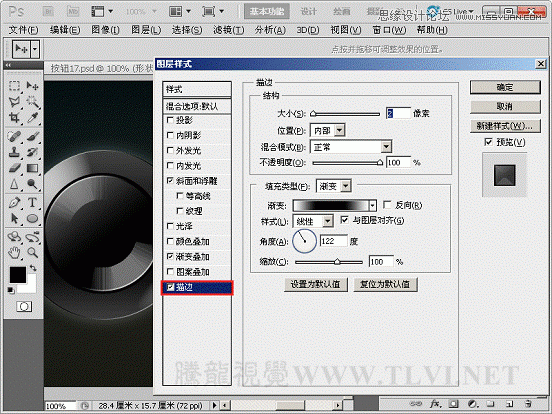Click the 新建样式(W)... button
The height and width of the screenshot is (414, 552).
tap(505, 126)
